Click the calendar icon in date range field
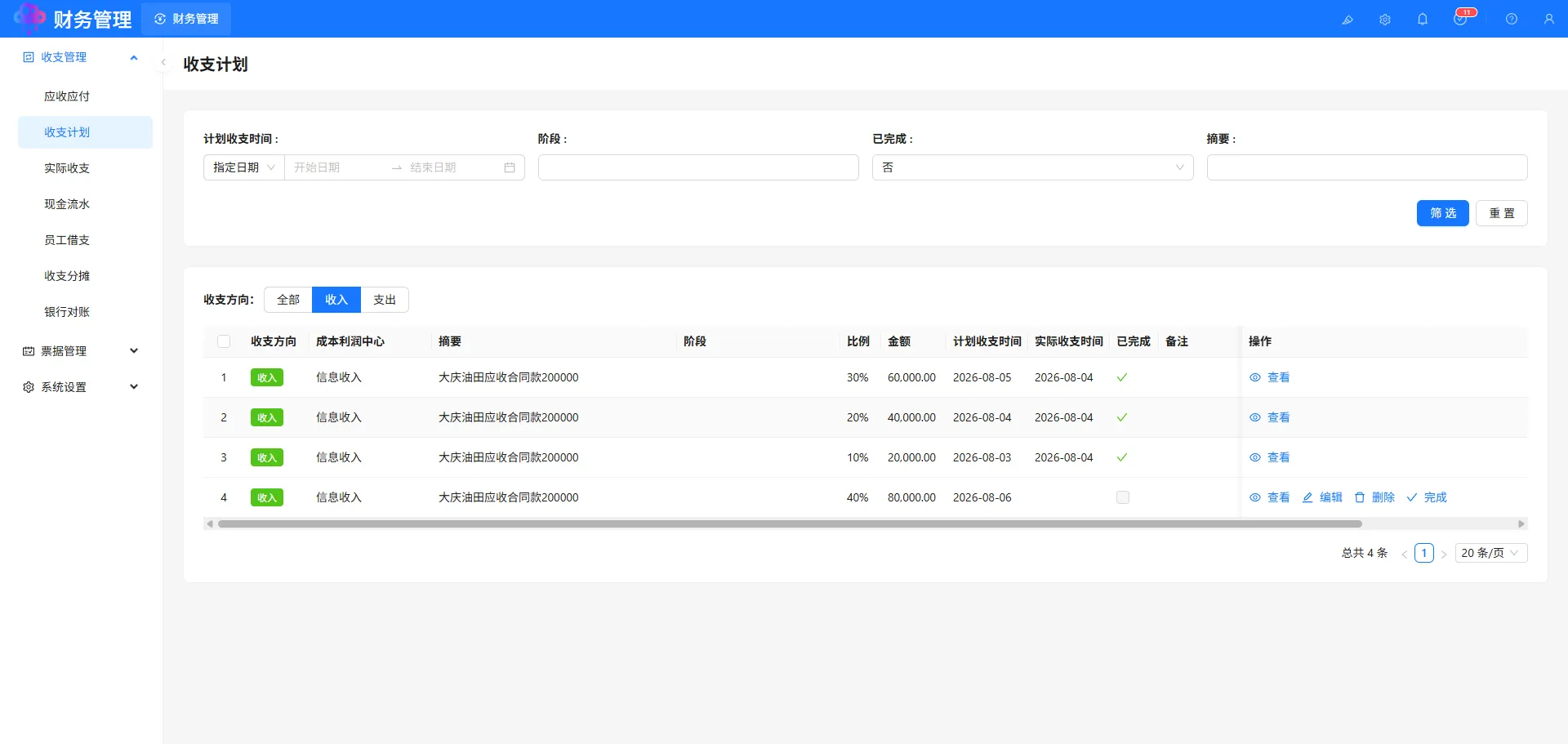This screenshot has width=1568, height=744. point(510,167)
